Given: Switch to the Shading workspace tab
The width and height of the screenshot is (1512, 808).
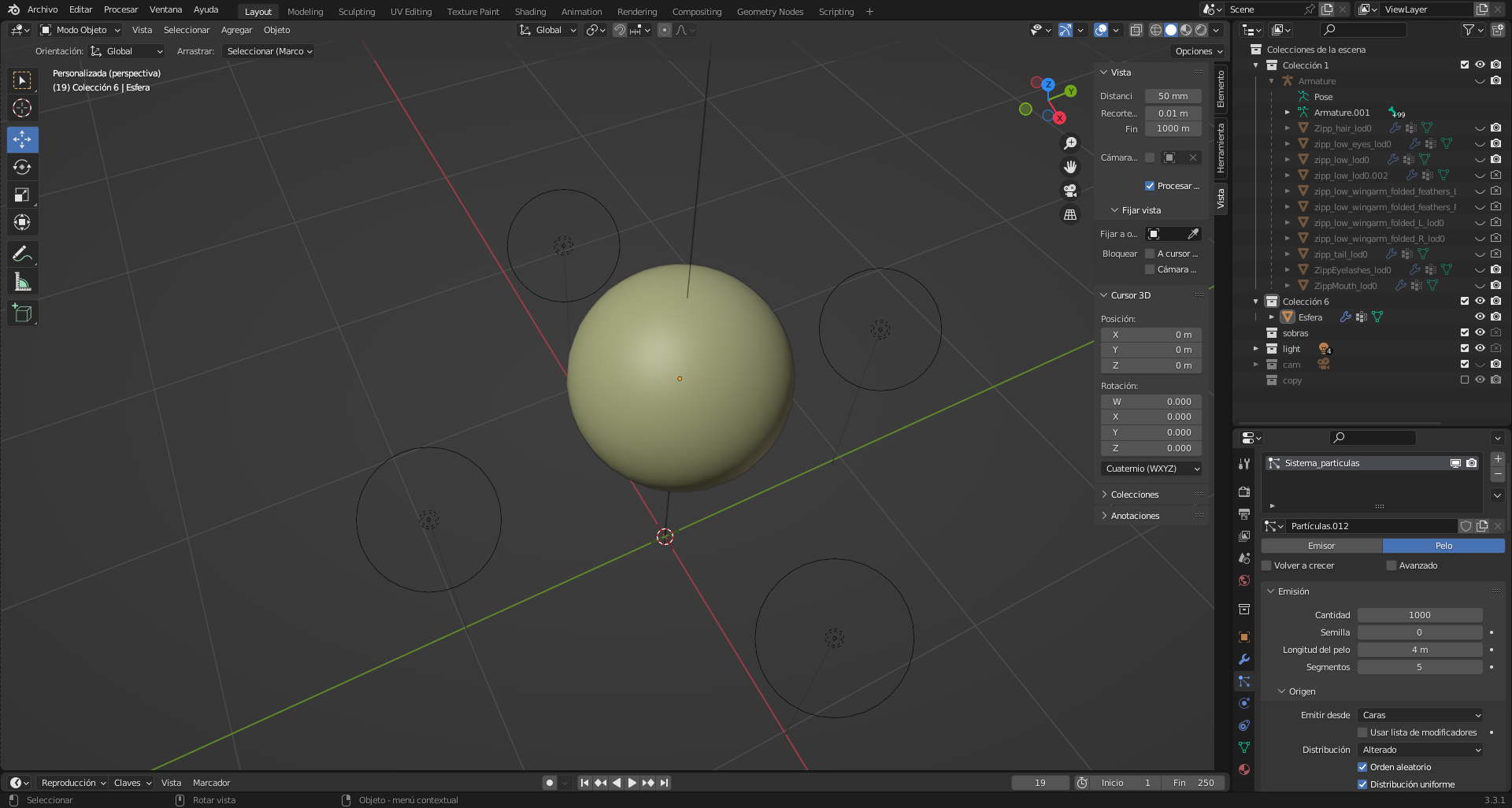Looking at the screenshot, I should tap(530, 12).
